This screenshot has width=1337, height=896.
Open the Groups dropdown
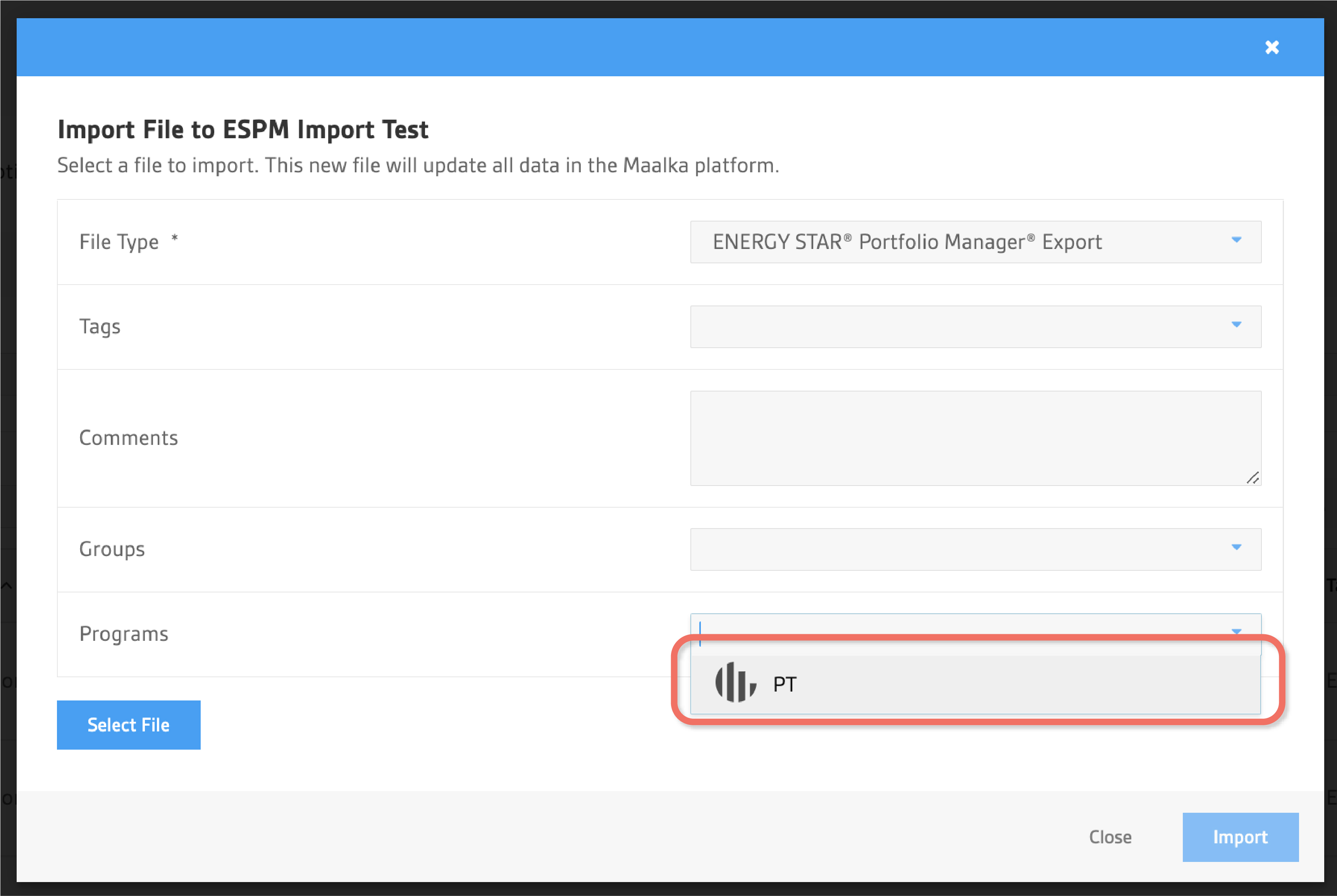click(976, 549)
